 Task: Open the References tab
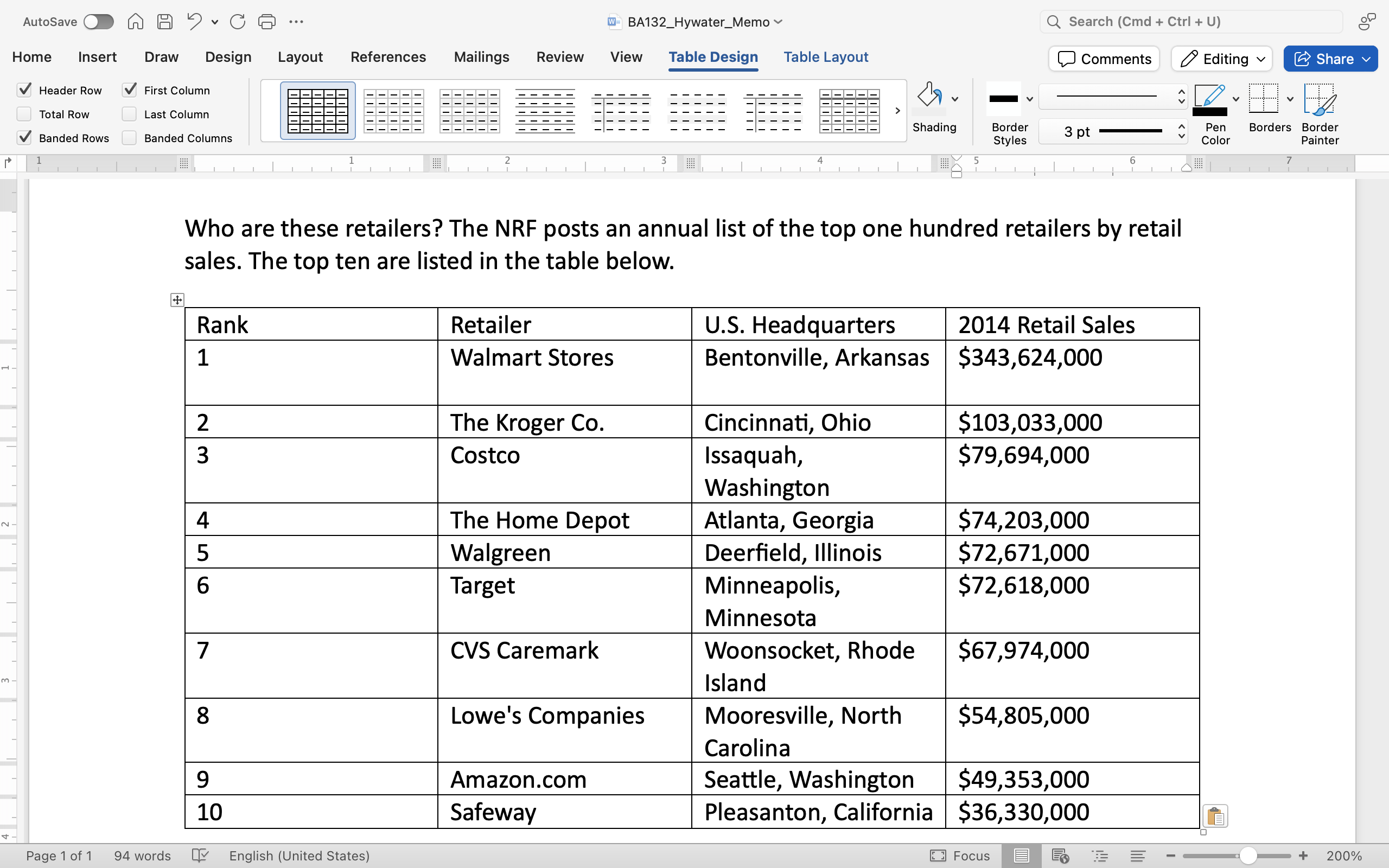point(388,57)
